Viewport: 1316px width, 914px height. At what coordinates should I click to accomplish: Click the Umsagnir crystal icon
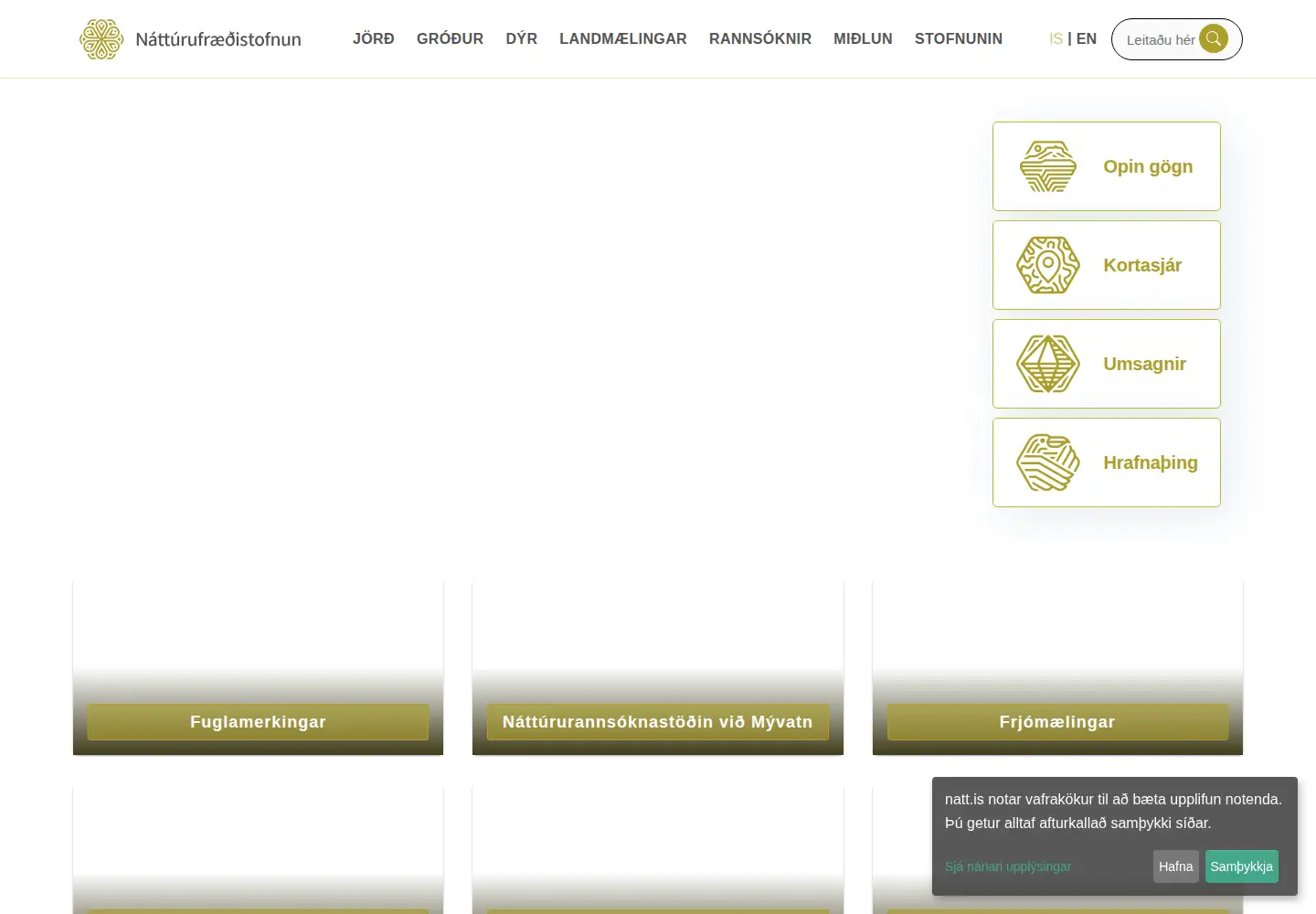(1048, 364)
